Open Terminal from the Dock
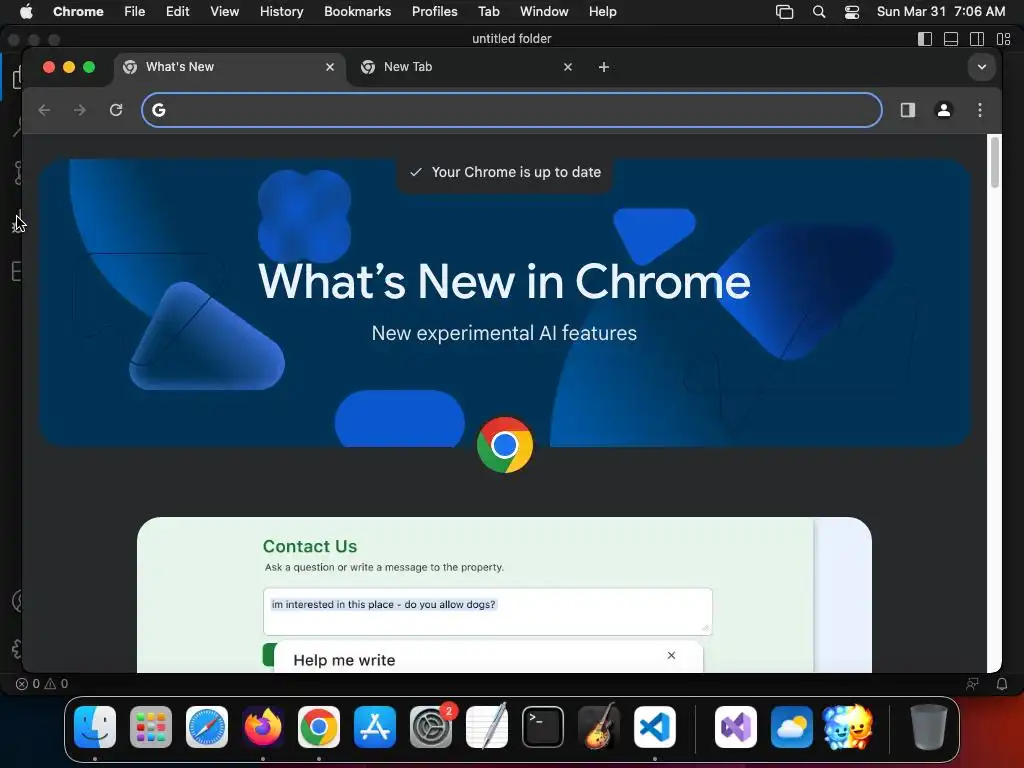 tap(543, 727)
